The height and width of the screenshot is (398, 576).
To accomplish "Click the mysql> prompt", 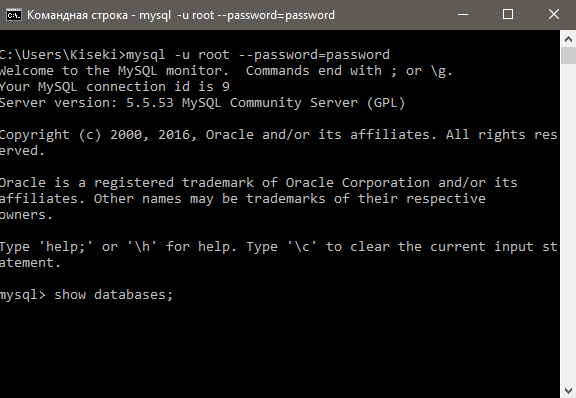I will (x=22, y=295).
